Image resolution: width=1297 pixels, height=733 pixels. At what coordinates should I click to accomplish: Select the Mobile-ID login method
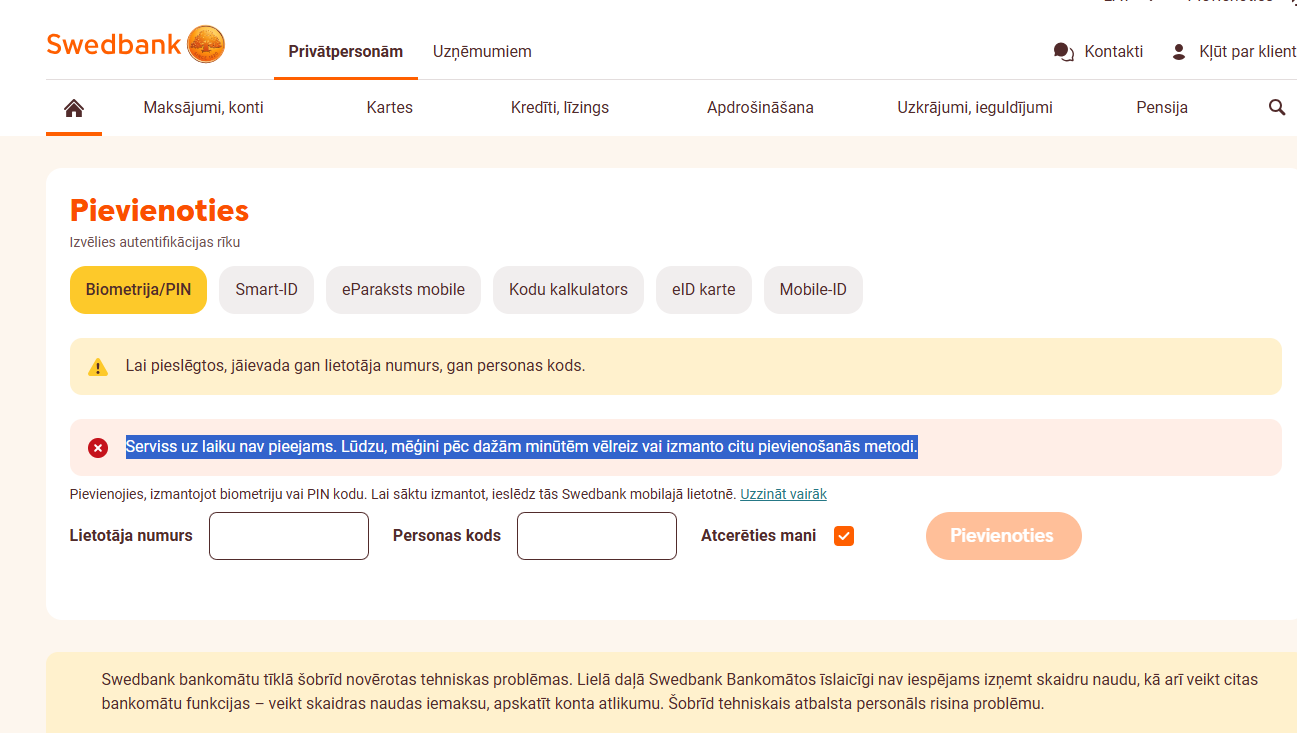coord(813,290)
